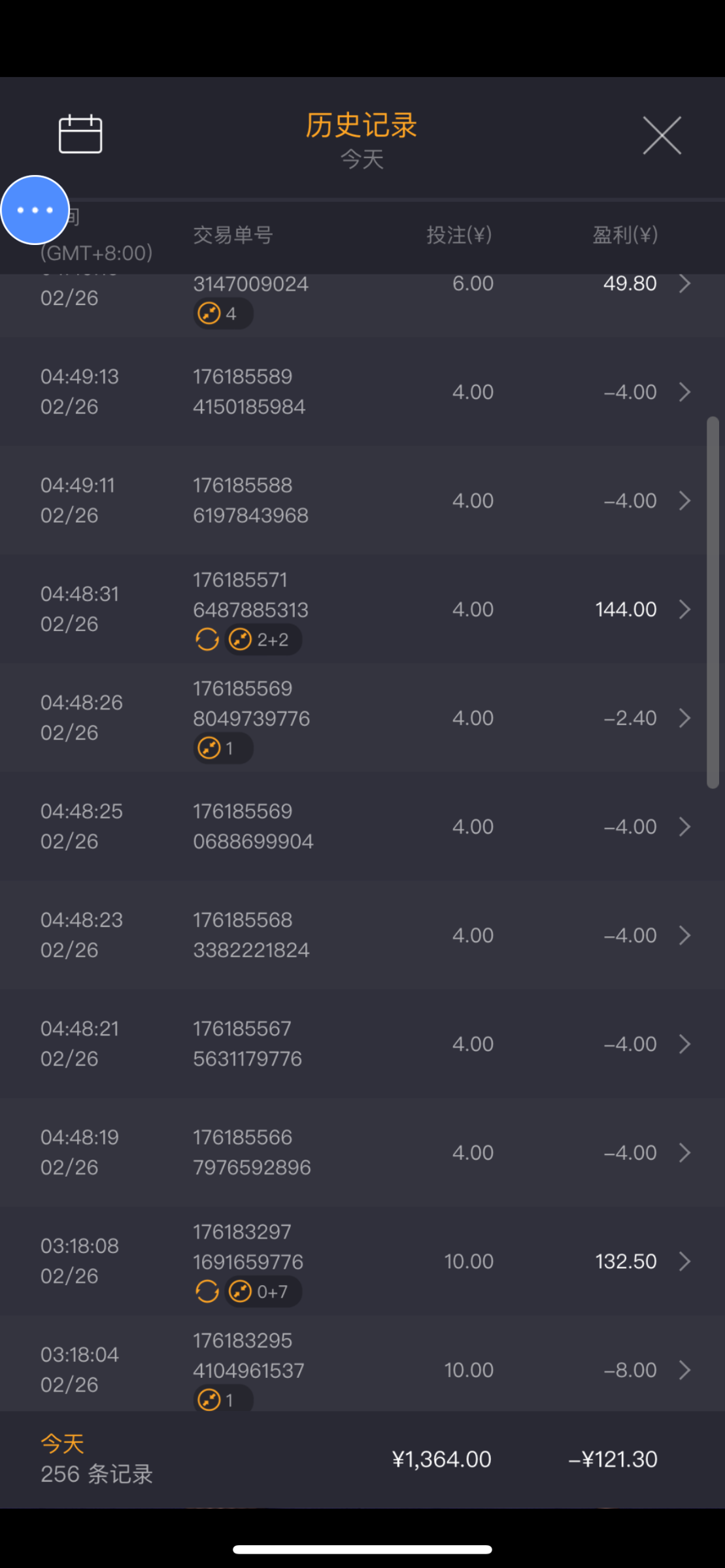Screen dimensions: 725x1568
Task: Tap the blue floating three-dots button
Action: tap(35, 210)
